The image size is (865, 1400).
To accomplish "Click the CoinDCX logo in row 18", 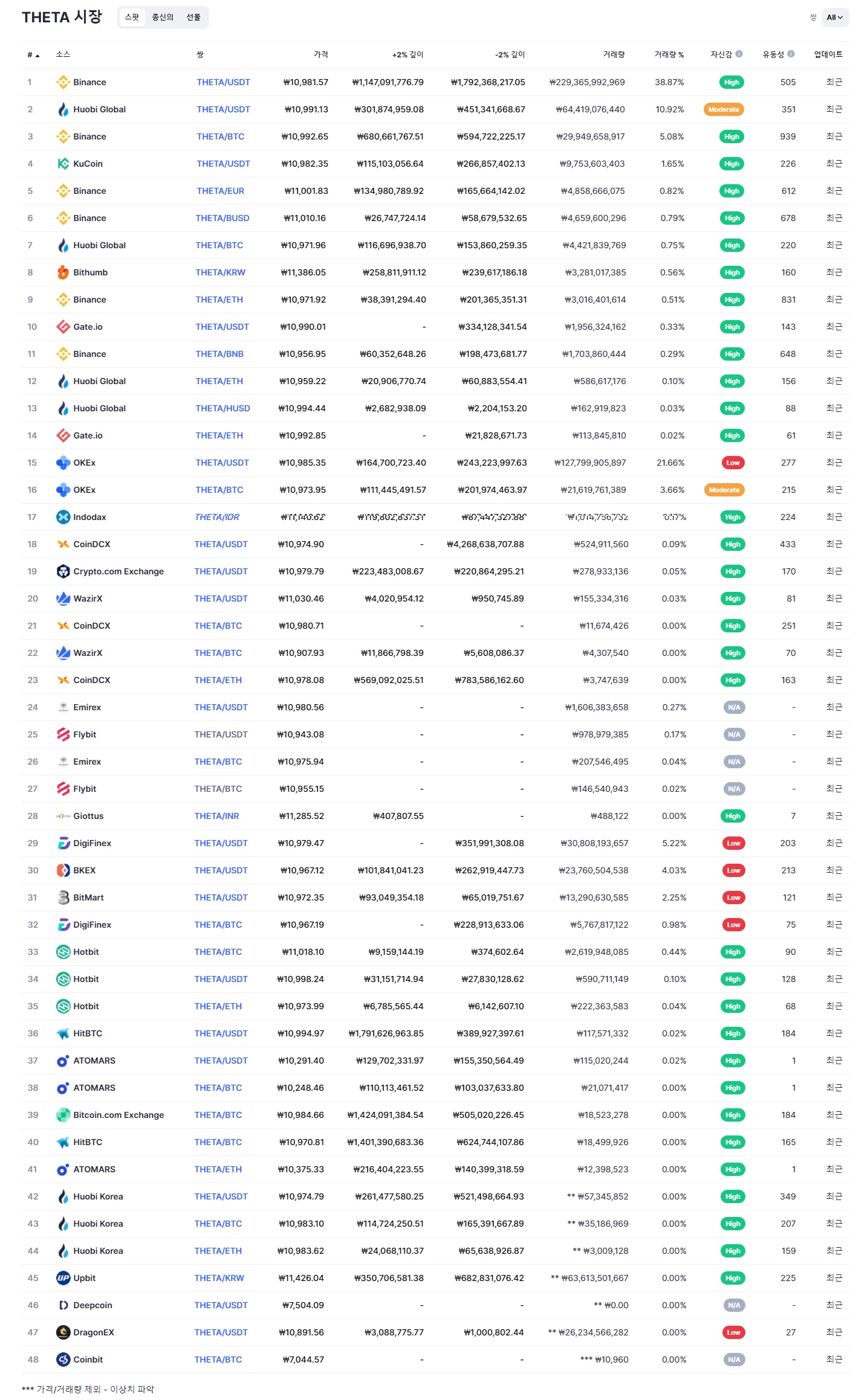I will tap(63, 544).
